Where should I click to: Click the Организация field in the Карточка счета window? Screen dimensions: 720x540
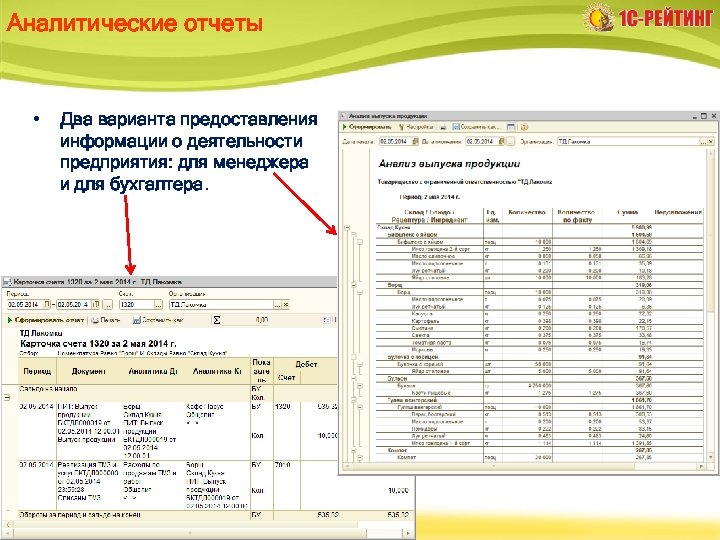click(x=221, y=304)
